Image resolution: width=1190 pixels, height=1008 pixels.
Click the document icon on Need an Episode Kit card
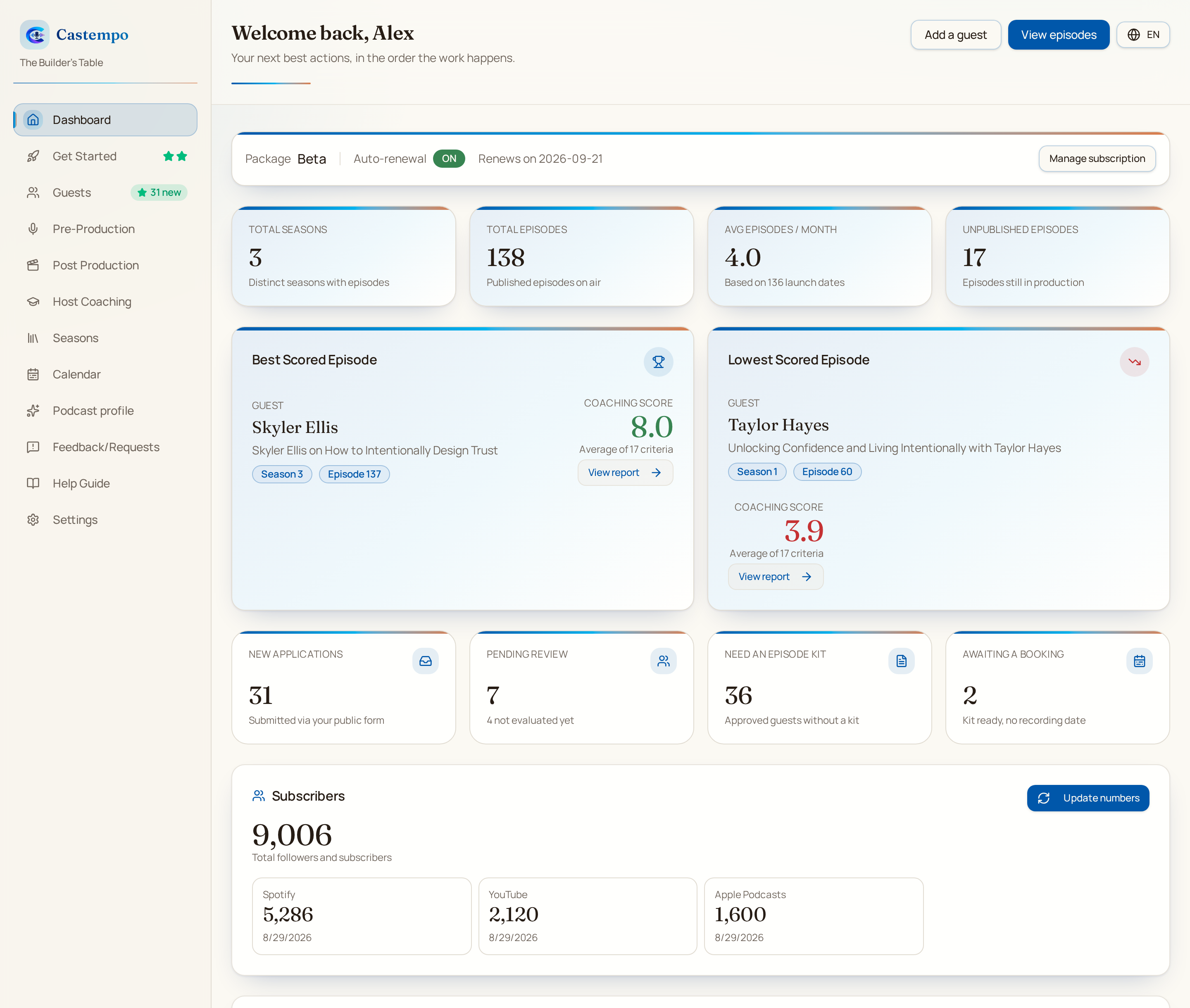tap(901, 661)
